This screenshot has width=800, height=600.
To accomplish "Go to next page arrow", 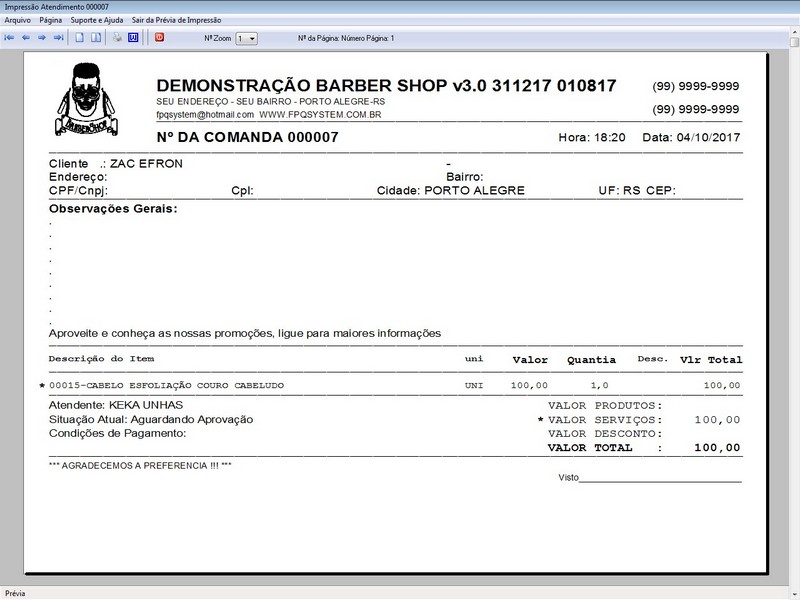I will (x=42, y=38).
